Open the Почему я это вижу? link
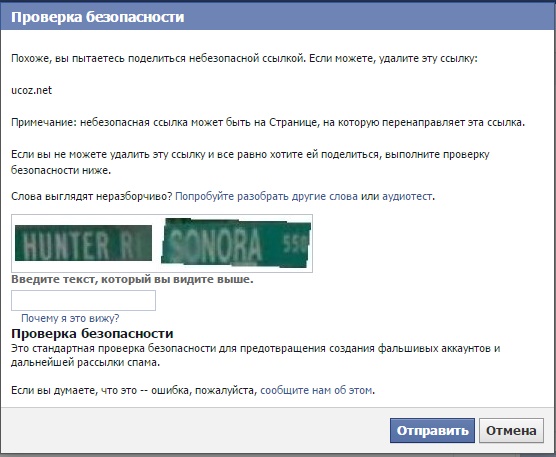Viewport: 556px width, 457px height. pos(70,318)
